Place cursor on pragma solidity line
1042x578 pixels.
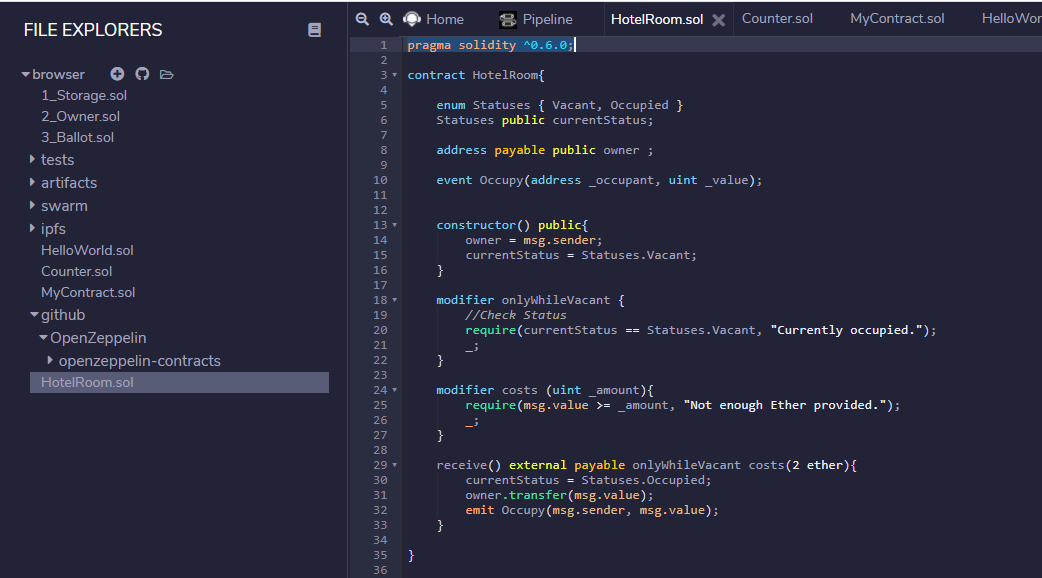(x=489, y=45)
